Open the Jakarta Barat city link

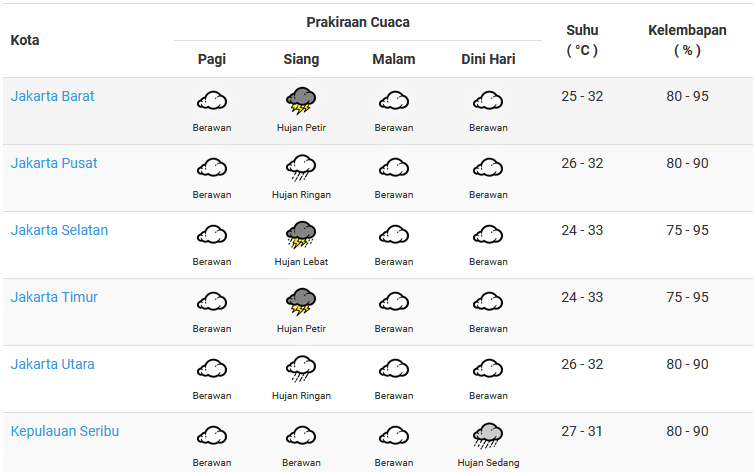(x=53, y=97)
